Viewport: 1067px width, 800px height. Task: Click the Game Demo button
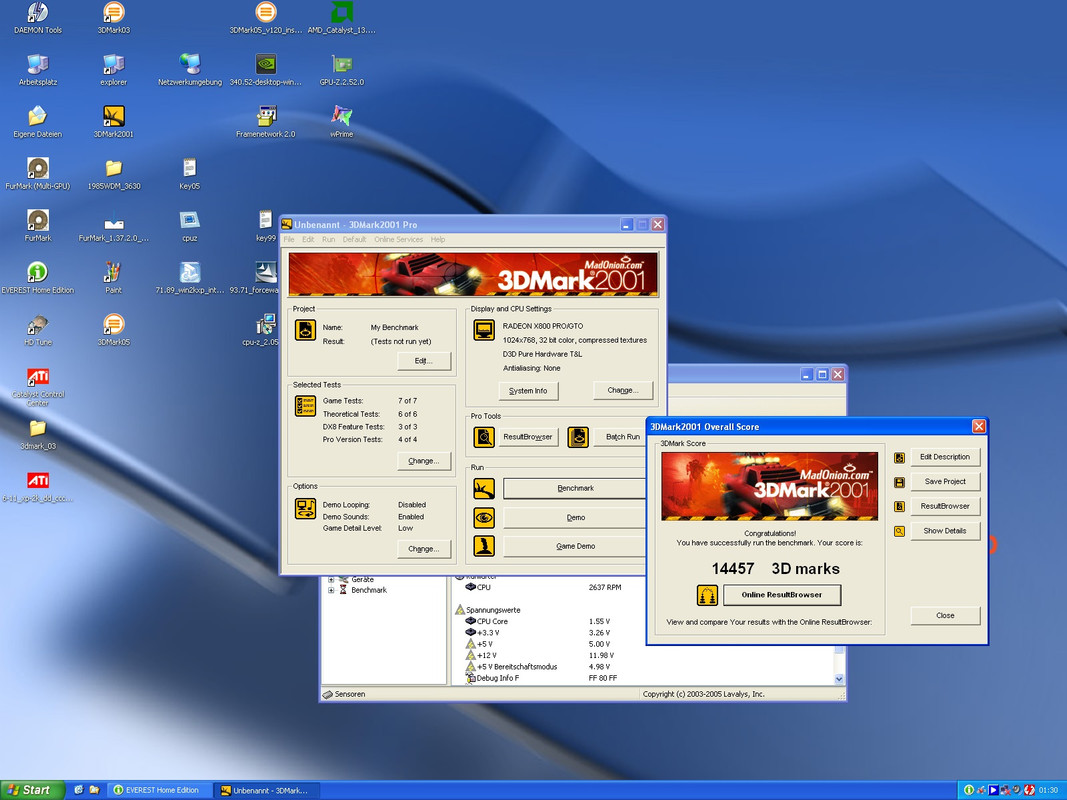(x=575, y=546)
